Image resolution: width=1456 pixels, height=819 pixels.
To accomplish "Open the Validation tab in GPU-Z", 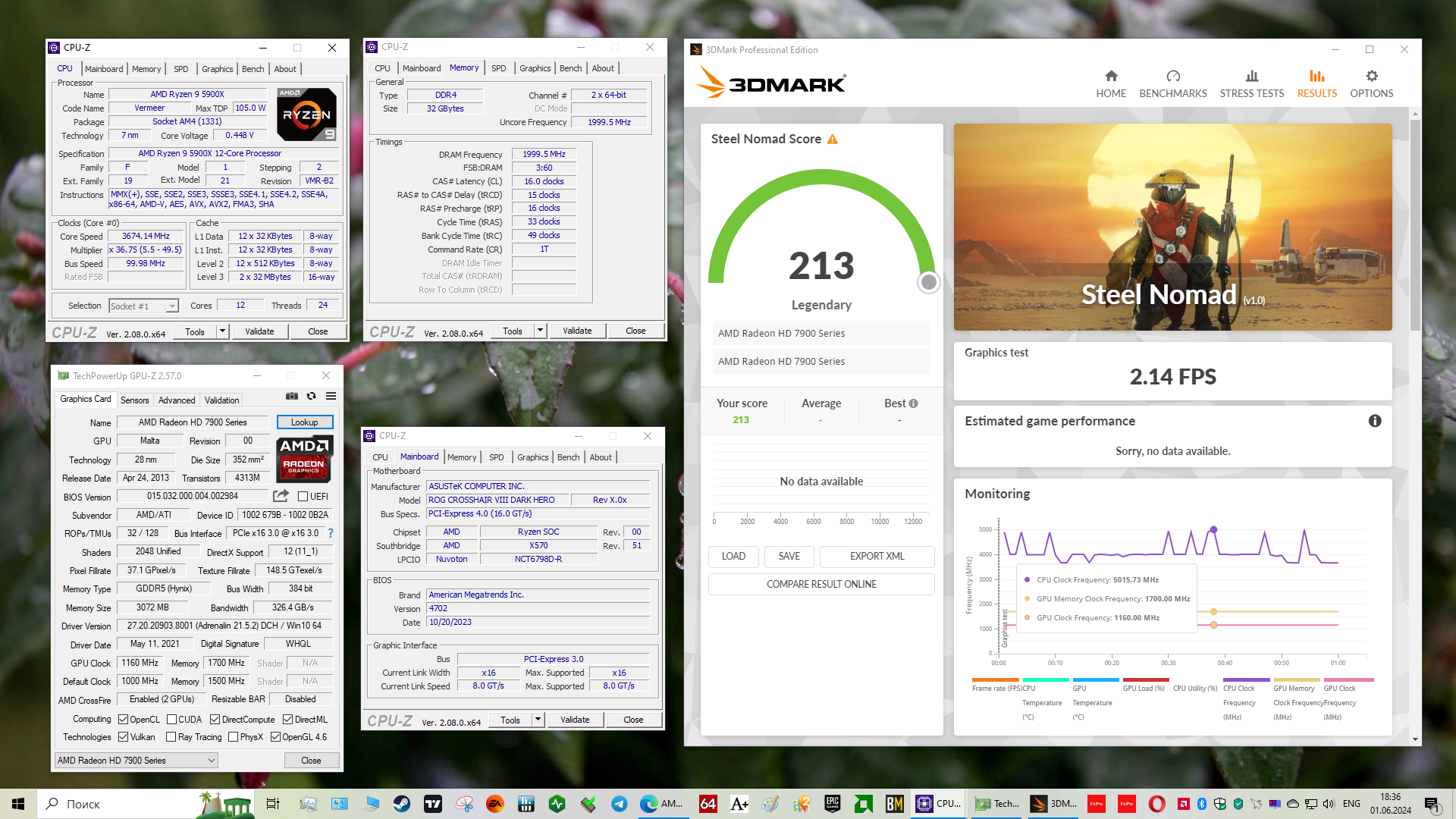I will (221, 400).
